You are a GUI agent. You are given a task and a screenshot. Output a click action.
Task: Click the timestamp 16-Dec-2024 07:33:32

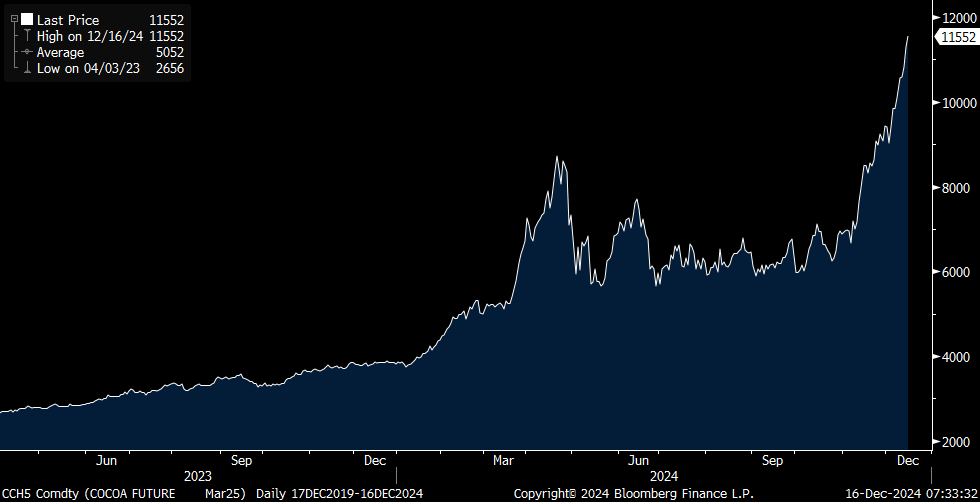[911, 493]
